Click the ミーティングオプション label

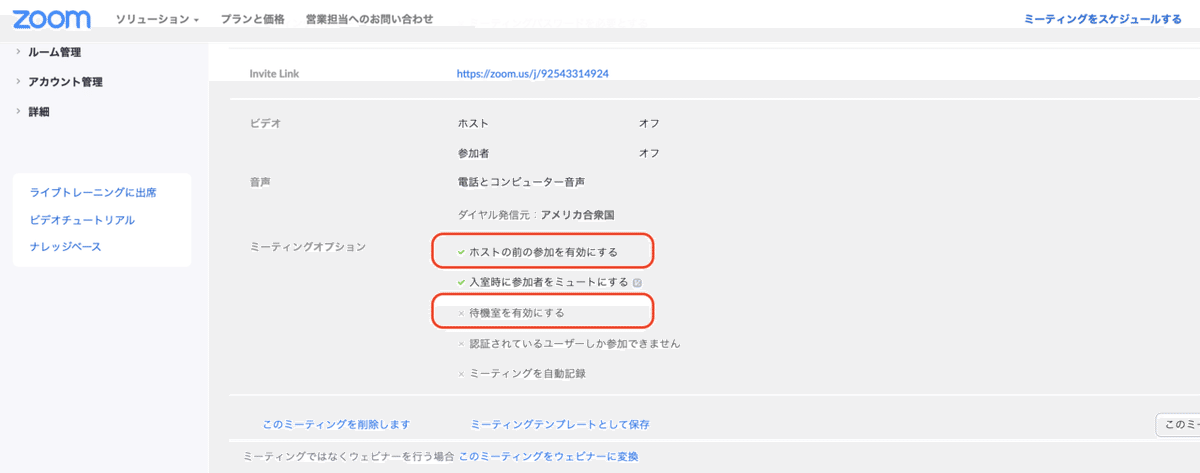(309, 246)
